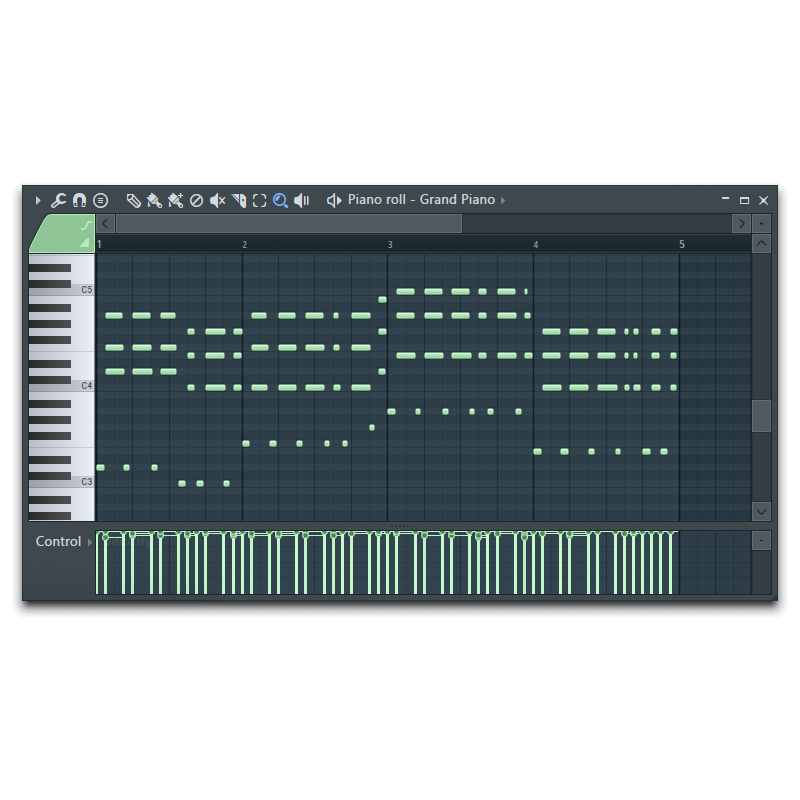The height and width of the screenshot is (800, 800).
Task: Select the Playback preview tool
Action: click(x=302, y=200)
